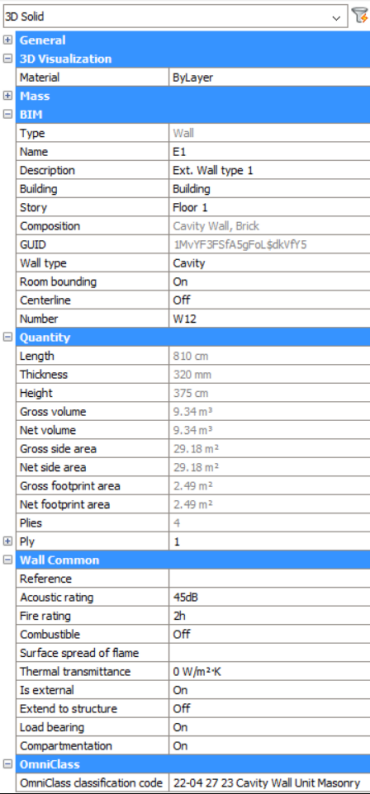
Task: Select the Material ByLayer value field
Action: (269, 77)
